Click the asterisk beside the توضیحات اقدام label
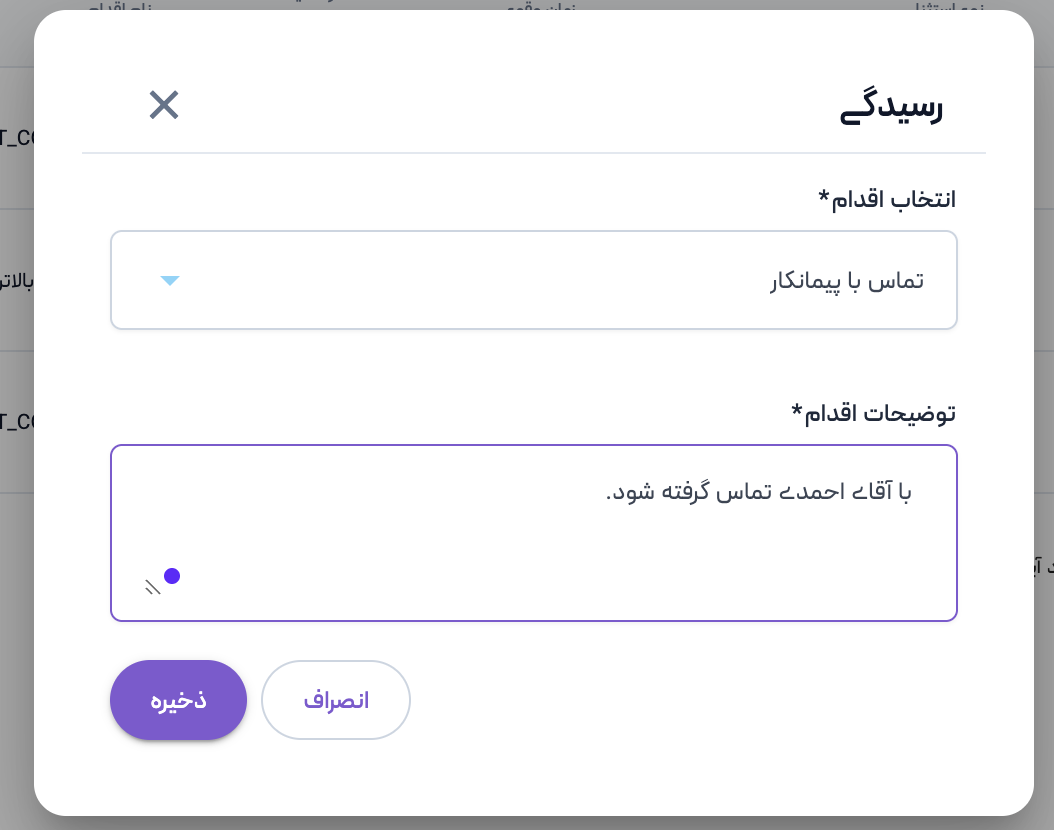 [x=797, y=409]
